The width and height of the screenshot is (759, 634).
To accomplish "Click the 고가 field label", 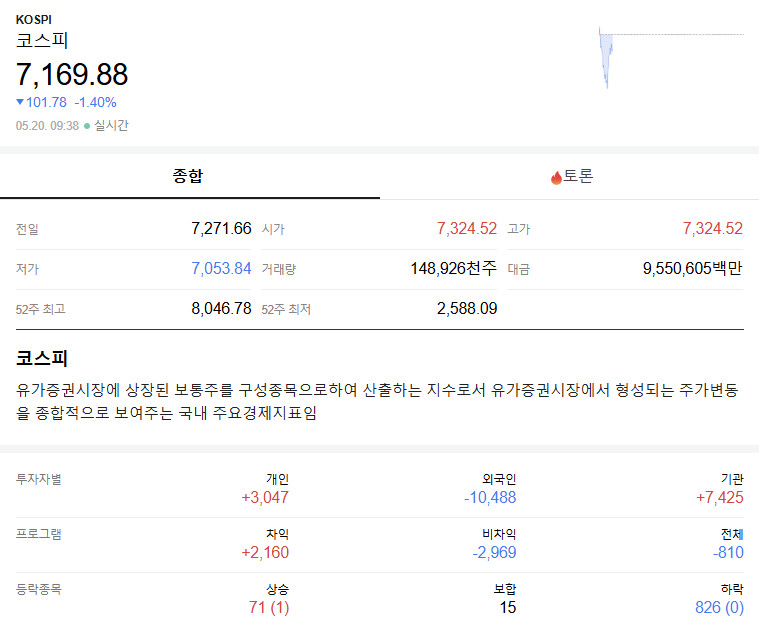I will tap(518, 229).
